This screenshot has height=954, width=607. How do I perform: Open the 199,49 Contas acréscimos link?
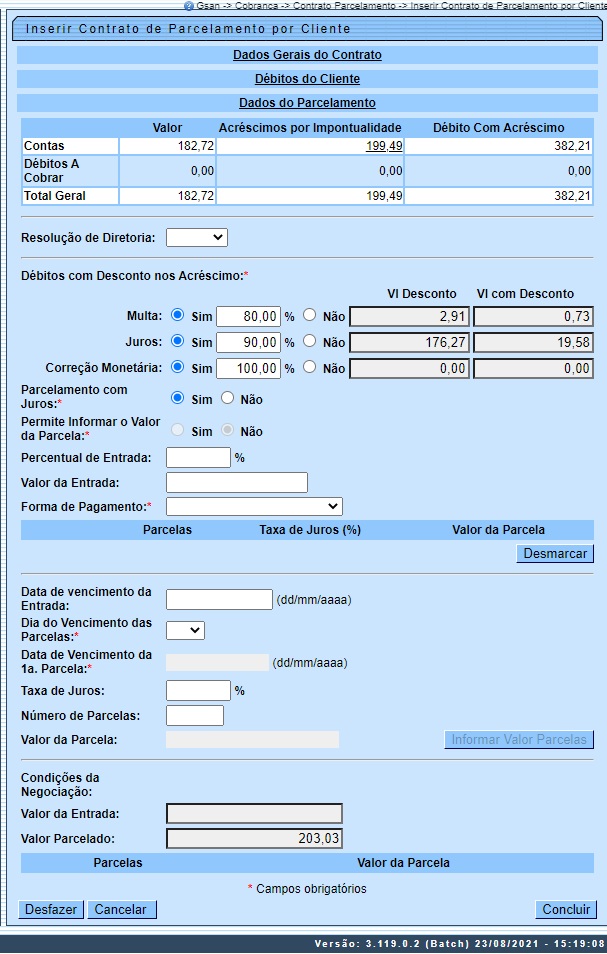click(382, 146)
